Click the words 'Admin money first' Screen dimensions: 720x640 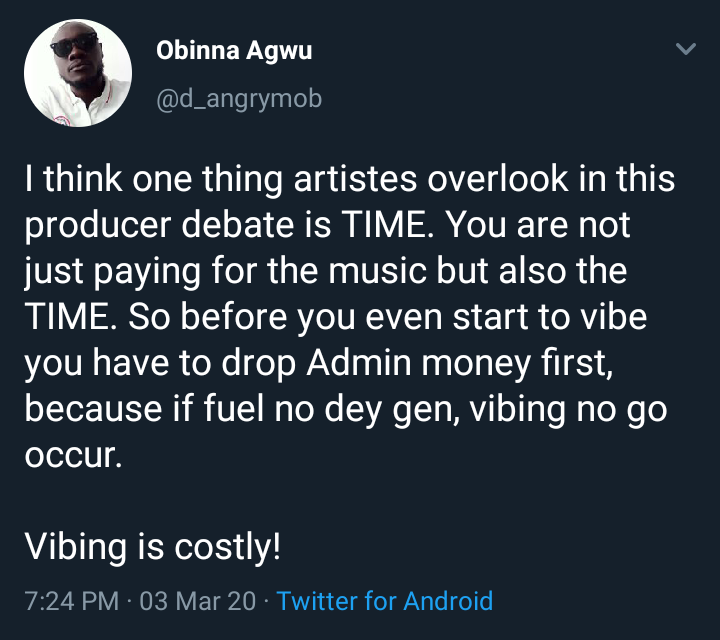click(x=460, y=363)
